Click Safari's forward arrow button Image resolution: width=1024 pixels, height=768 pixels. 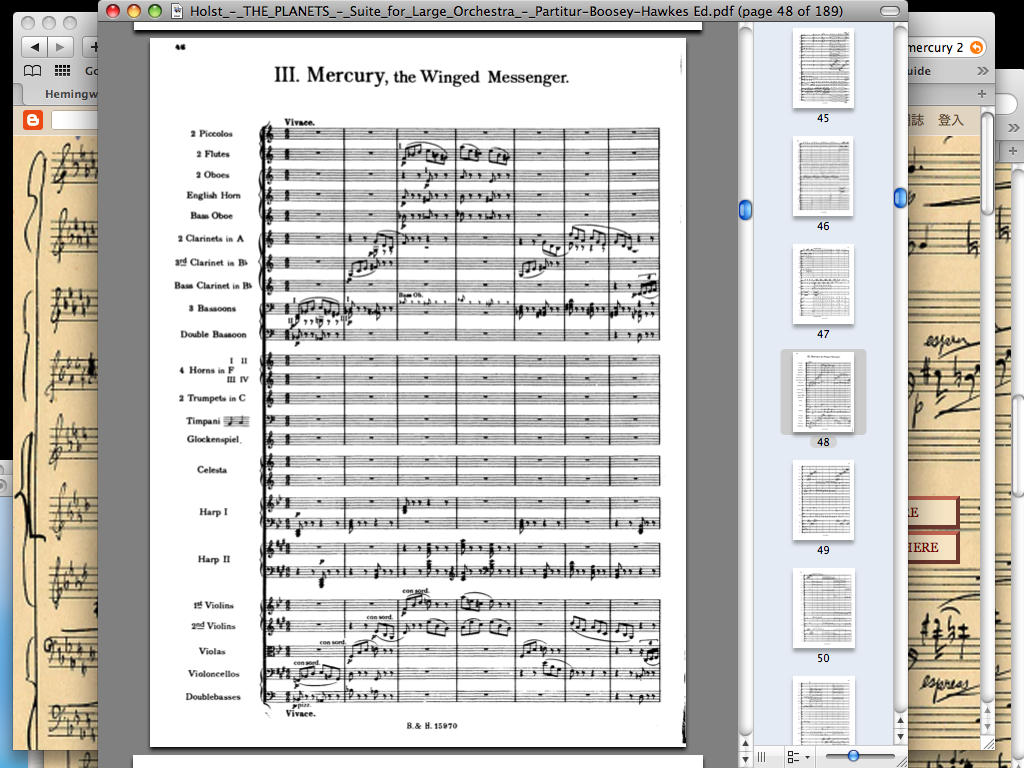click(59, 46)
